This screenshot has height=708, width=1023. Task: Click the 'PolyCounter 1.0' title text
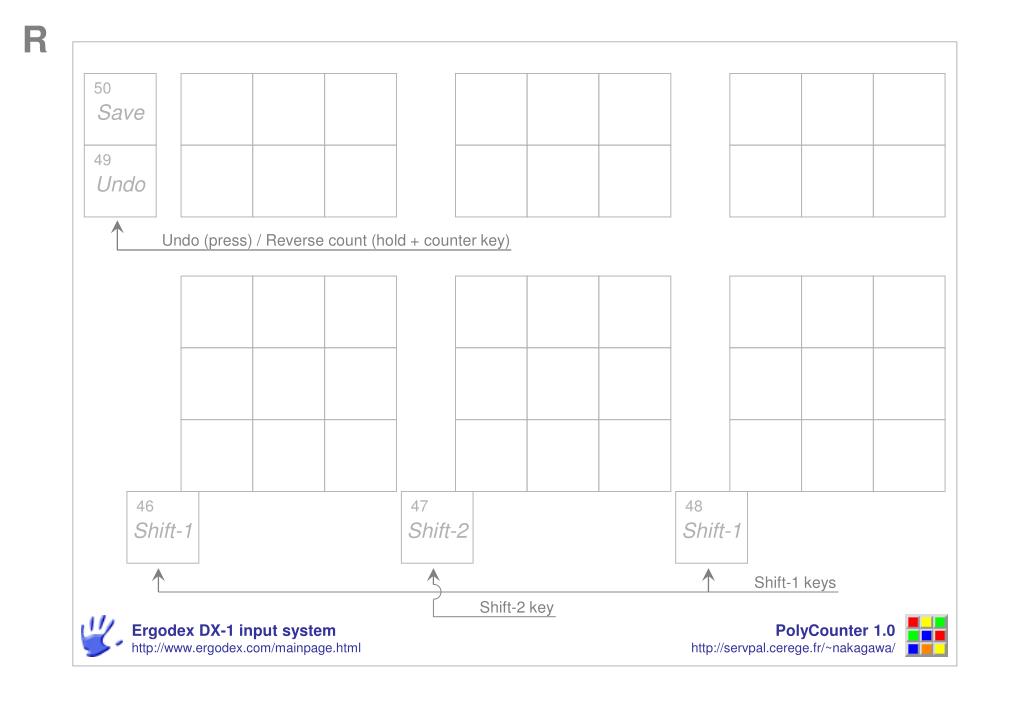coord(835,630)
